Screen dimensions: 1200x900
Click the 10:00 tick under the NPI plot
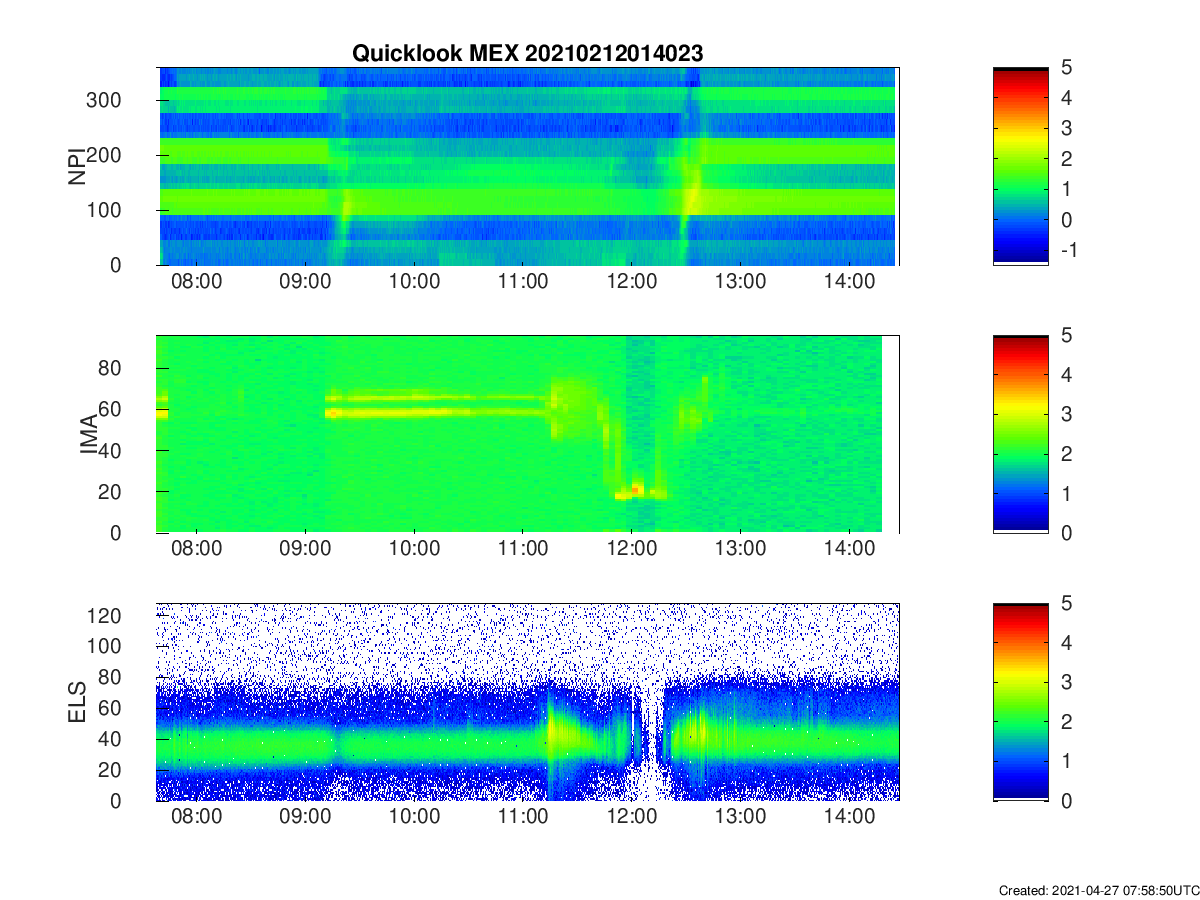[x=414, y=281]
